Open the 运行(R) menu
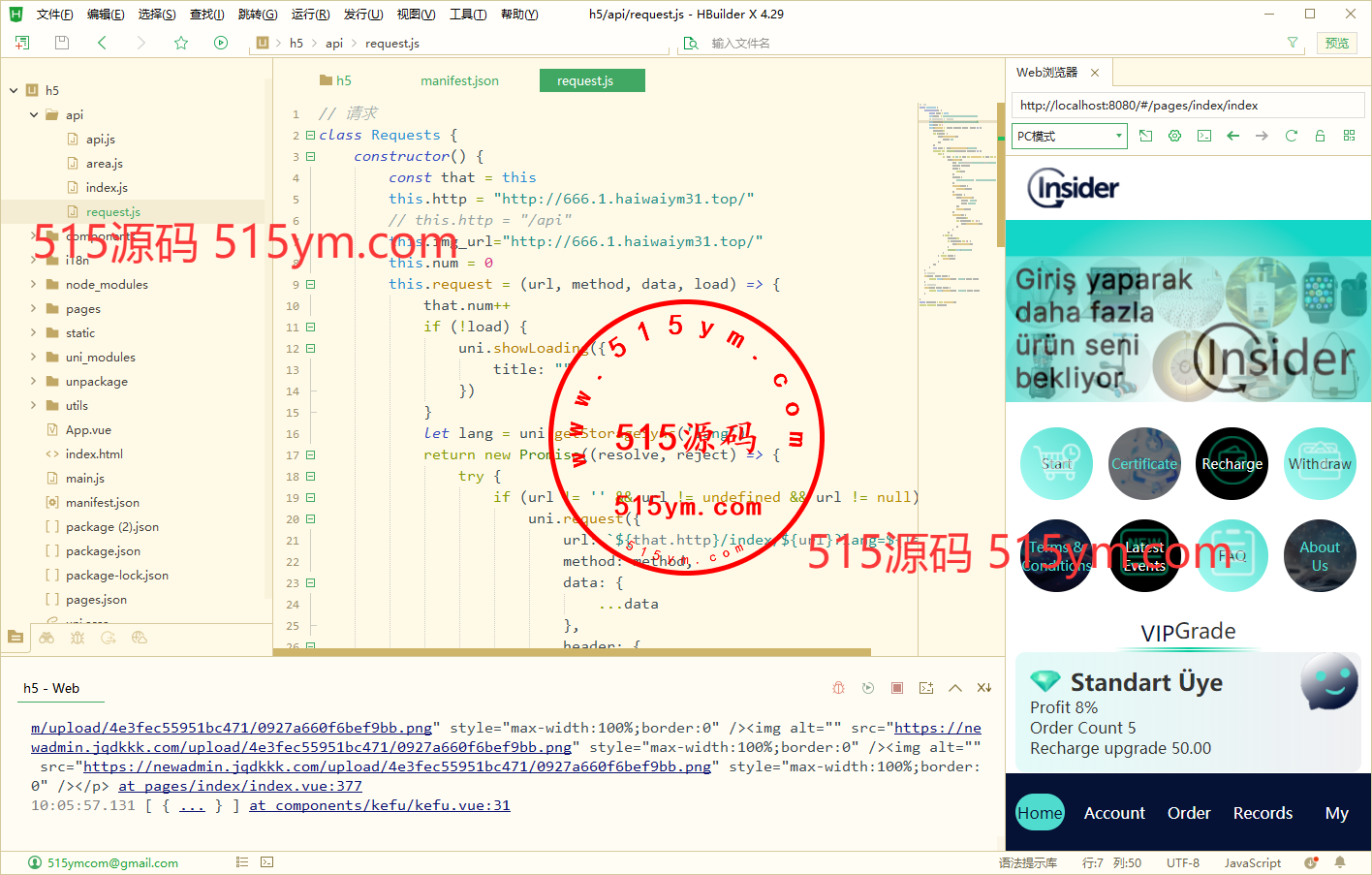This screenshot has width=1372, height=875. pyautogui.click(x=310, y=15)
